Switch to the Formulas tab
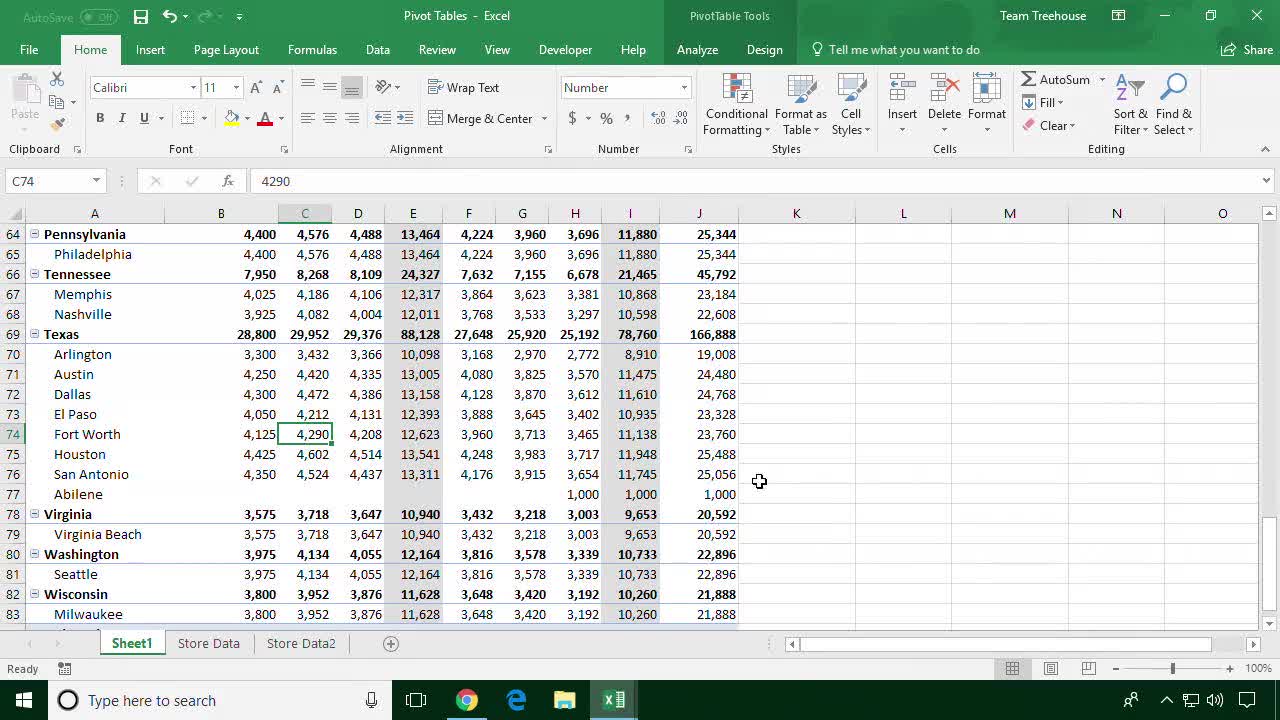 [x=312, y=50]
